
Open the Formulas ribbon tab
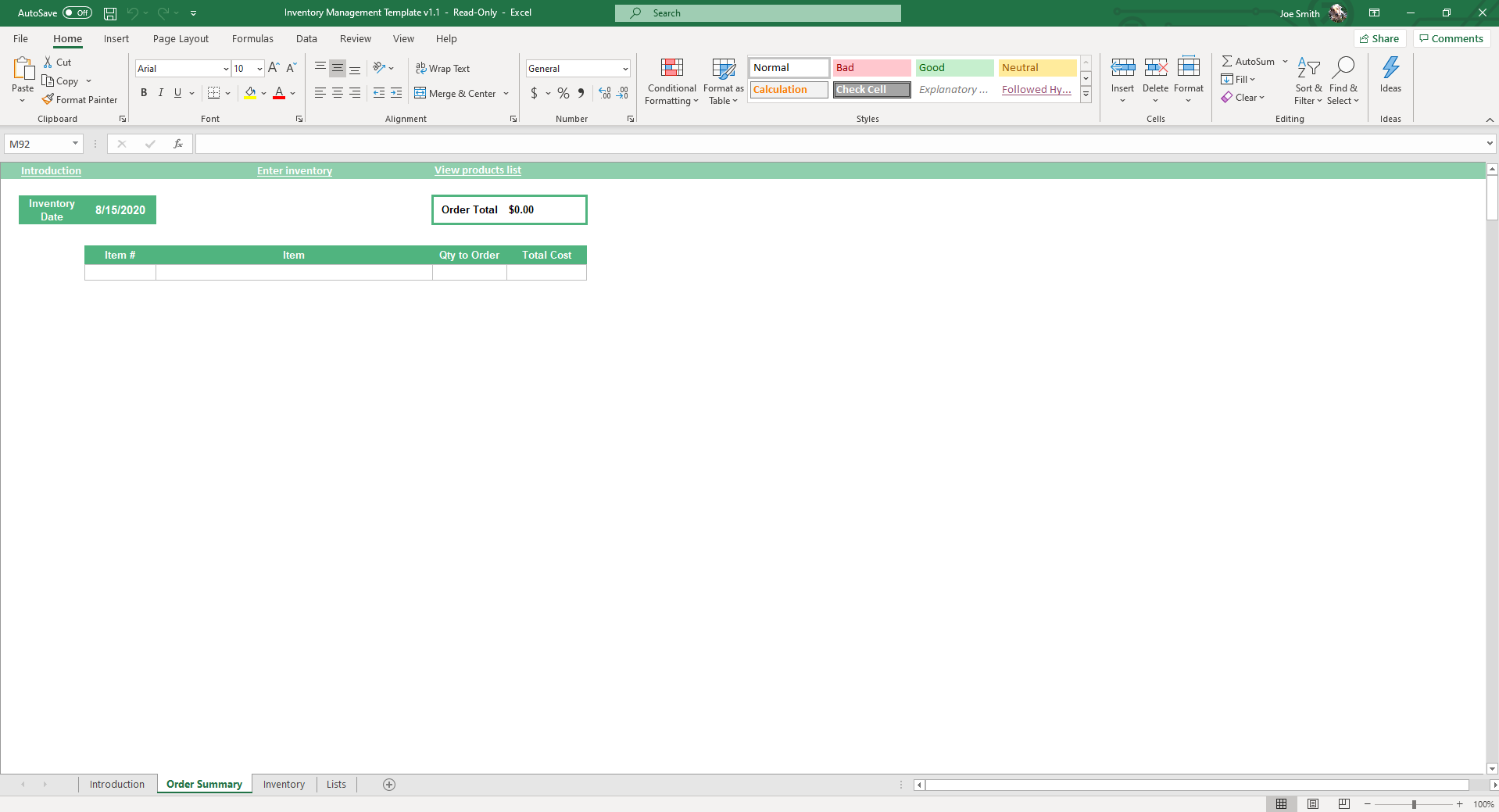point(252,39)
